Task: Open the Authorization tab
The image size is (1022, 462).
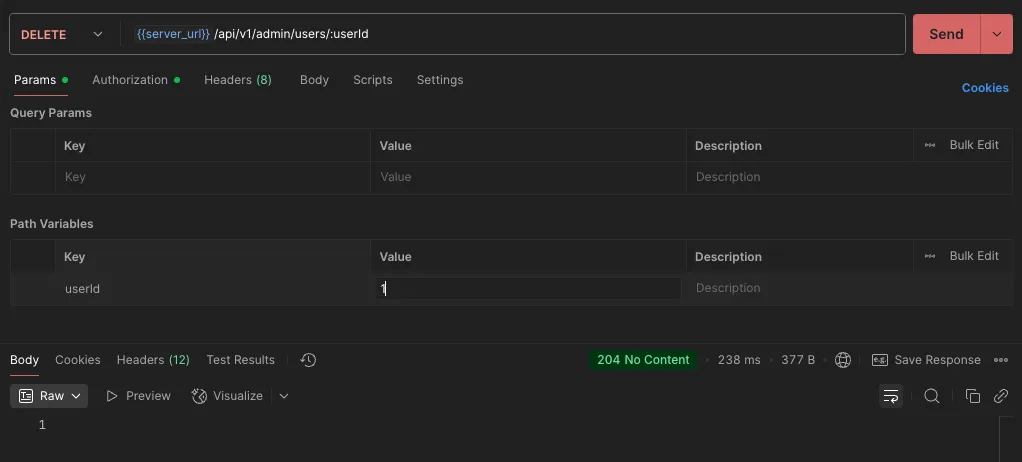Action: [x=136, y=79]
